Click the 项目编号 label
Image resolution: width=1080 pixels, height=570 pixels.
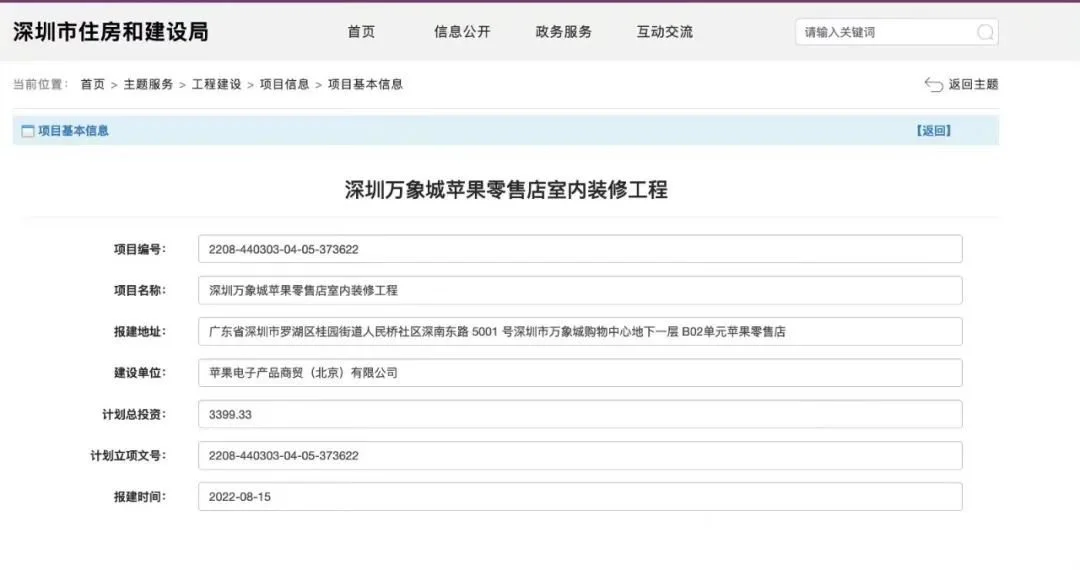[140, 249]
